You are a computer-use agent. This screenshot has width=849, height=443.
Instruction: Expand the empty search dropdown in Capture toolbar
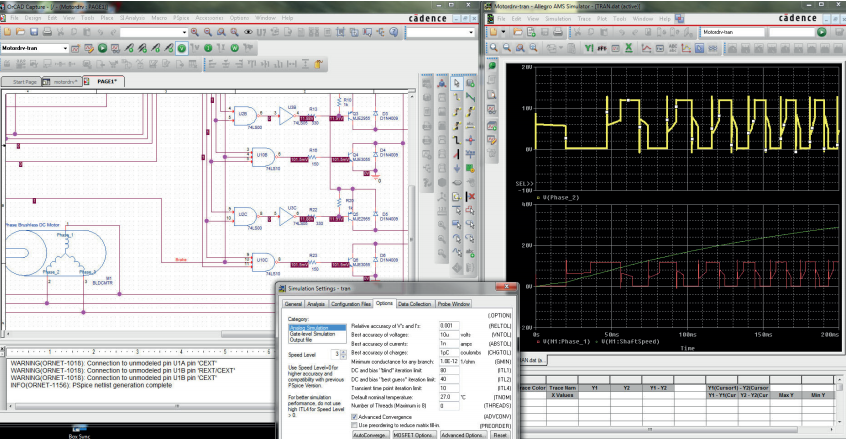pos(473,33)
